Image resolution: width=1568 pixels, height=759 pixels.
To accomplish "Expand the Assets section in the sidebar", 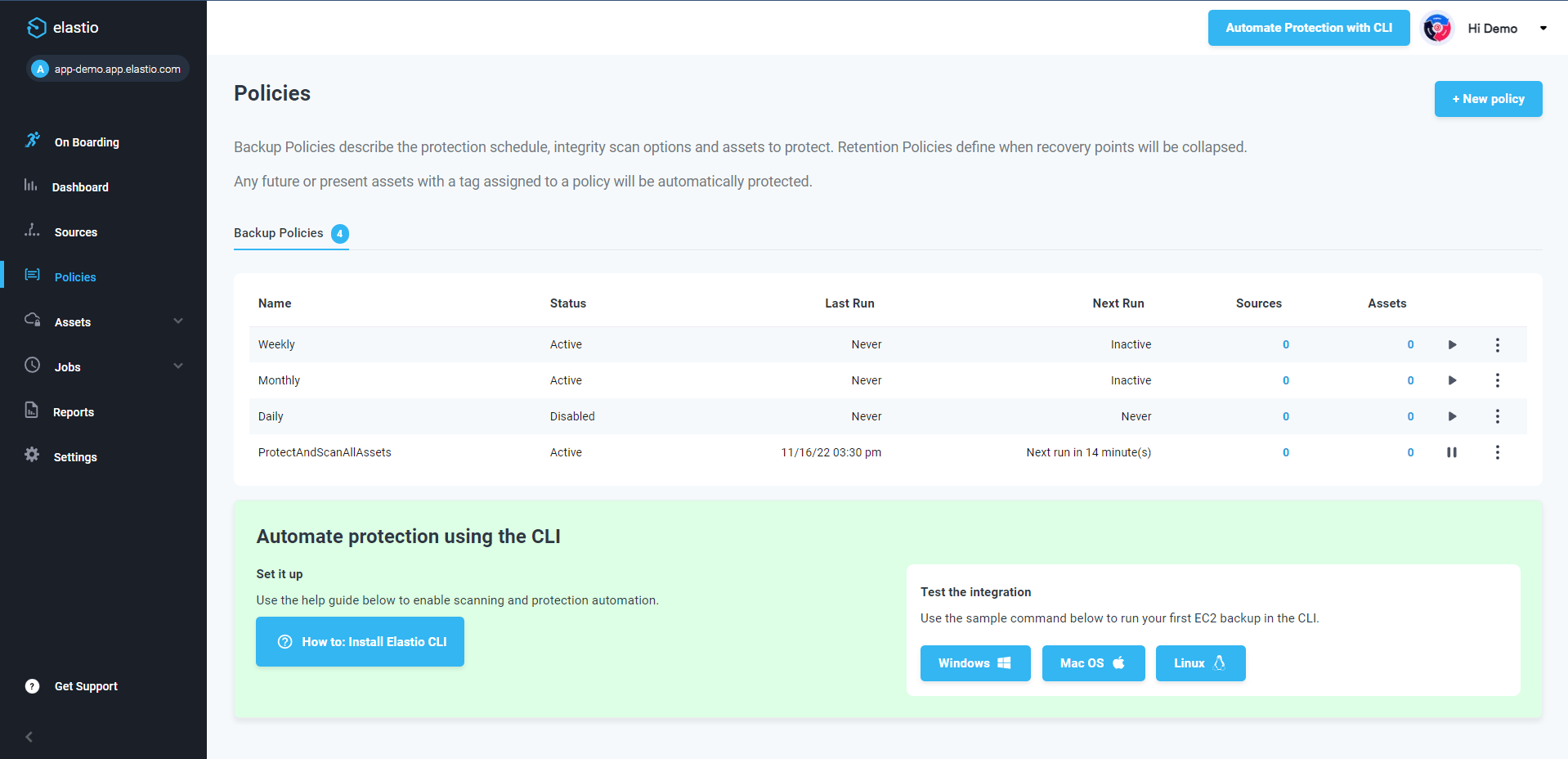I will coord(178,321).
